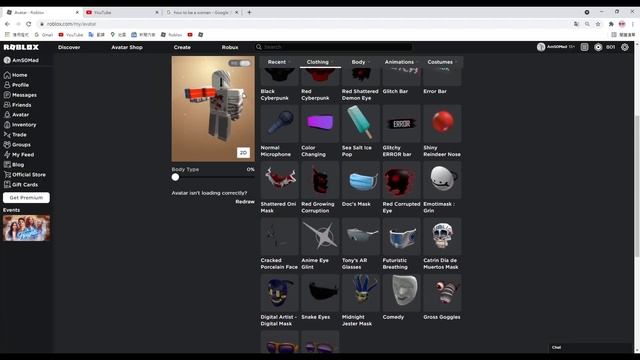Open the Discover menu

pyautogui.click(x=69, y=47)
